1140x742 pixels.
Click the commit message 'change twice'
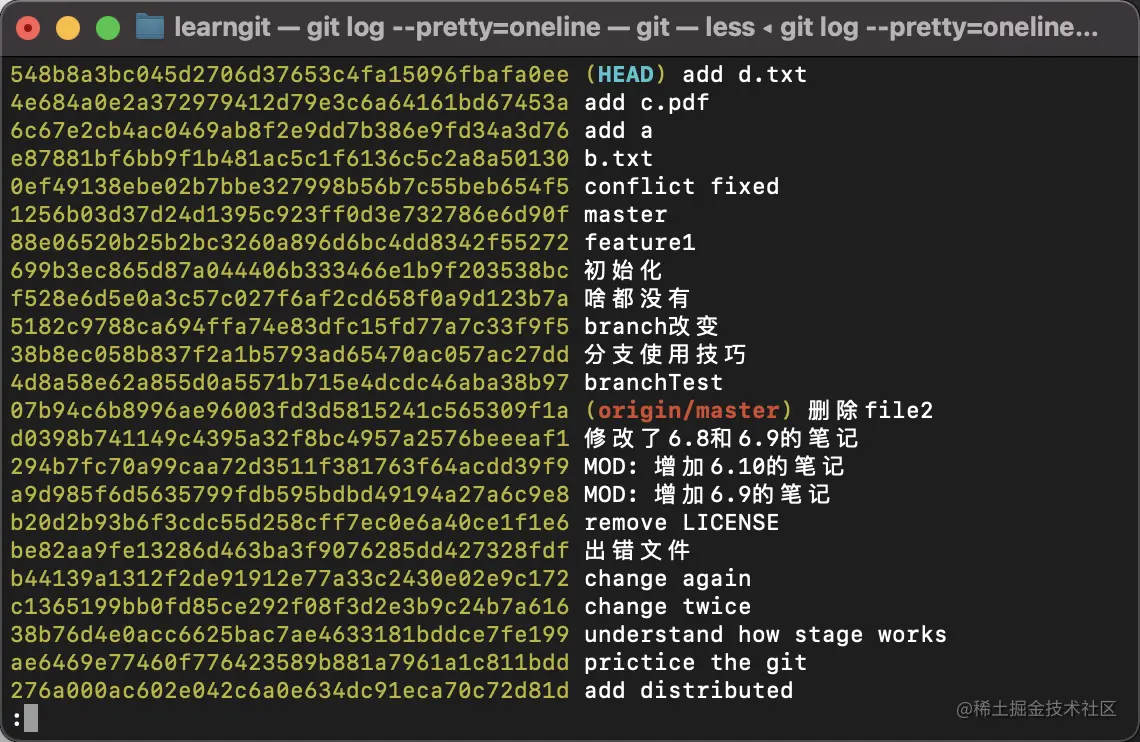click(667, 606)
